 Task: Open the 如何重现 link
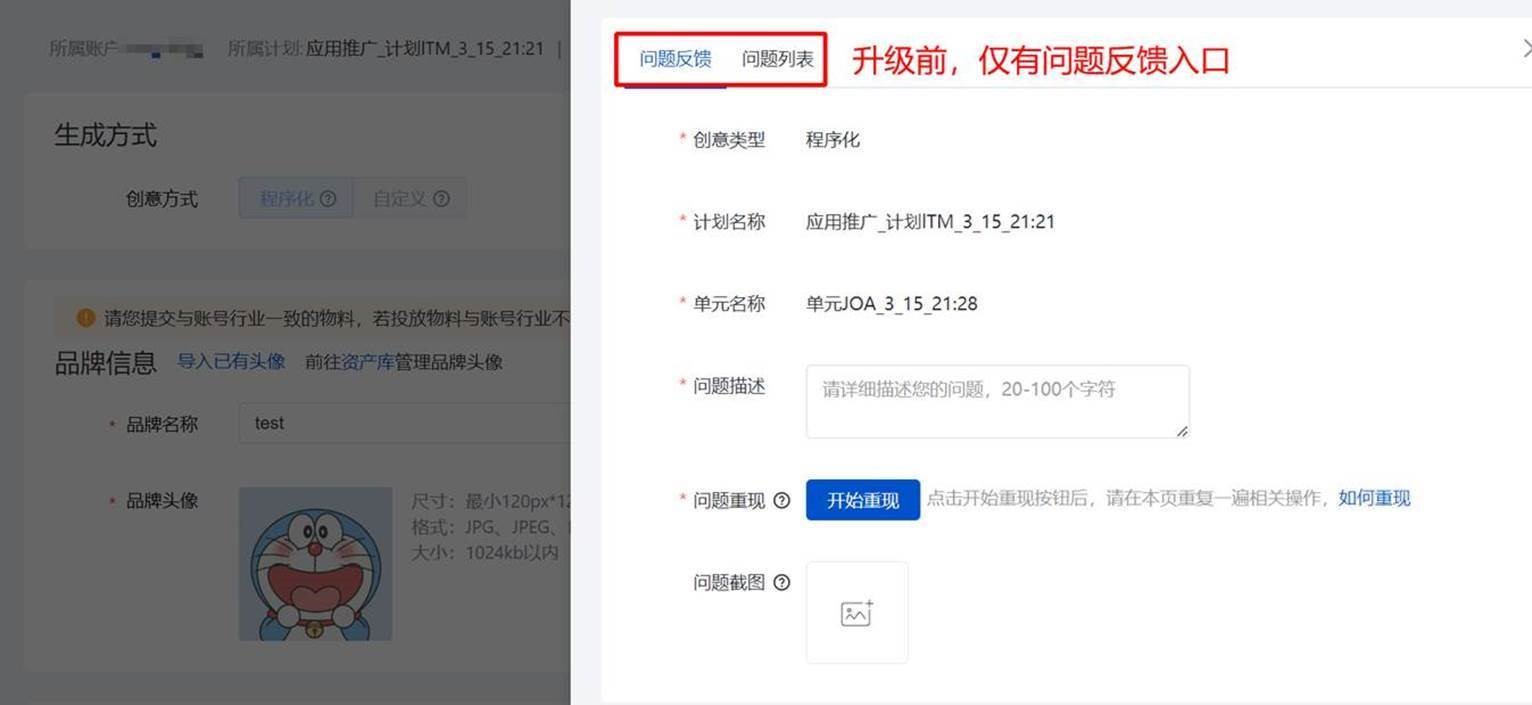(1374, 499)
